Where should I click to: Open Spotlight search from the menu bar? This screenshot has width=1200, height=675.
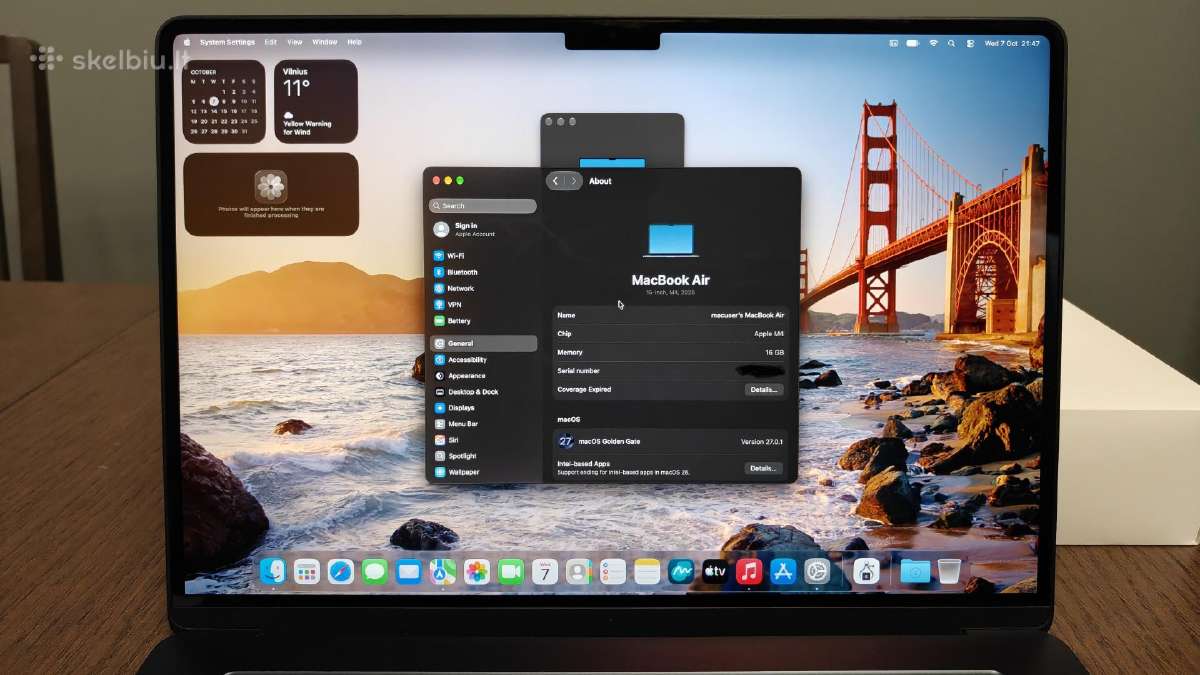pyautogui.click(x=951, y=43)
